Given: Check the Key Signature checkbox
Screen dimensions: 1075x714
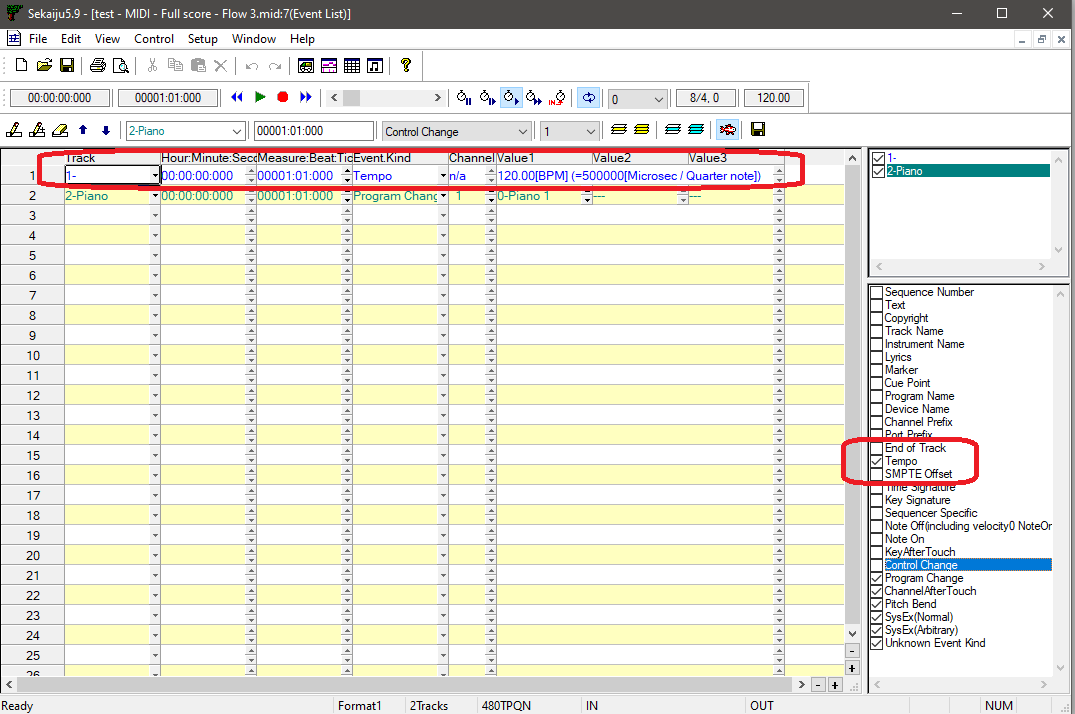Looking at the screenshot, I should click(x=877, y=500).
